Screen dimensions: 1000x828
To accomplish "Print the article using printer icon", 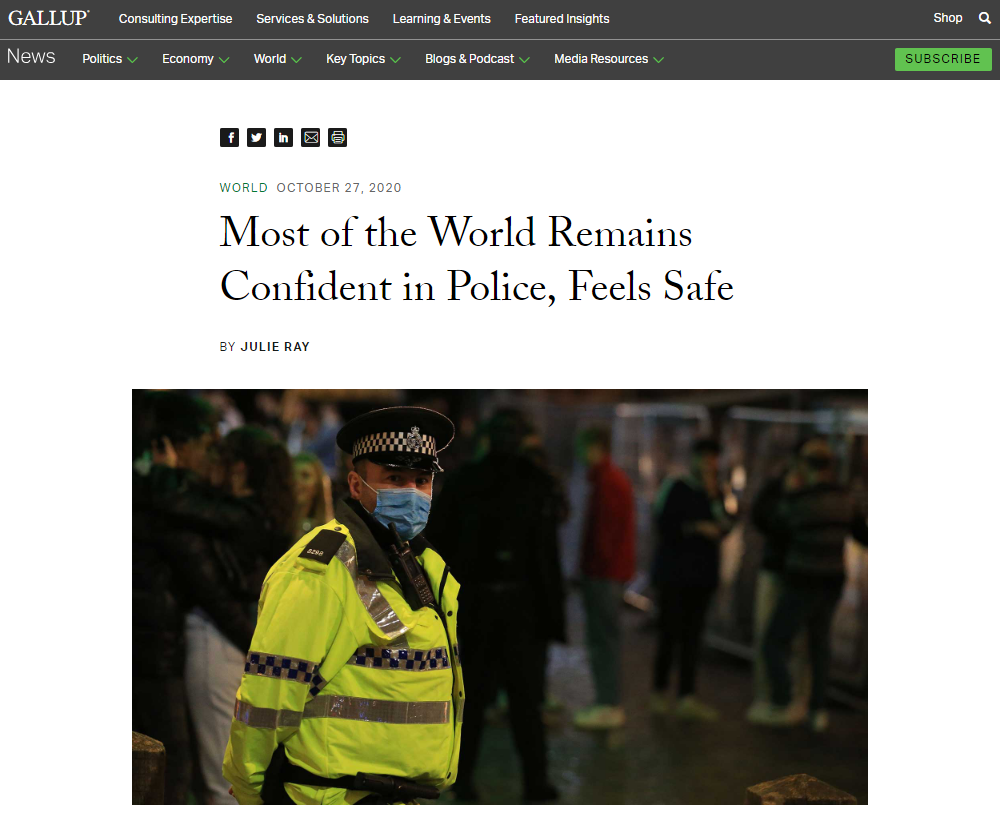I will coord(337,137).
